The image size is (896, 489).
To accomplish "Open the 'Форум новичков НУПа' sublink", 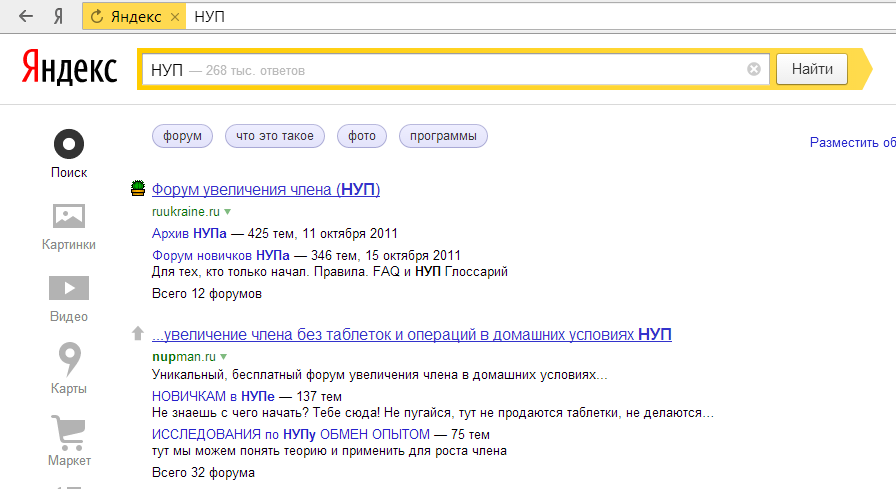I will coord(221,255).
